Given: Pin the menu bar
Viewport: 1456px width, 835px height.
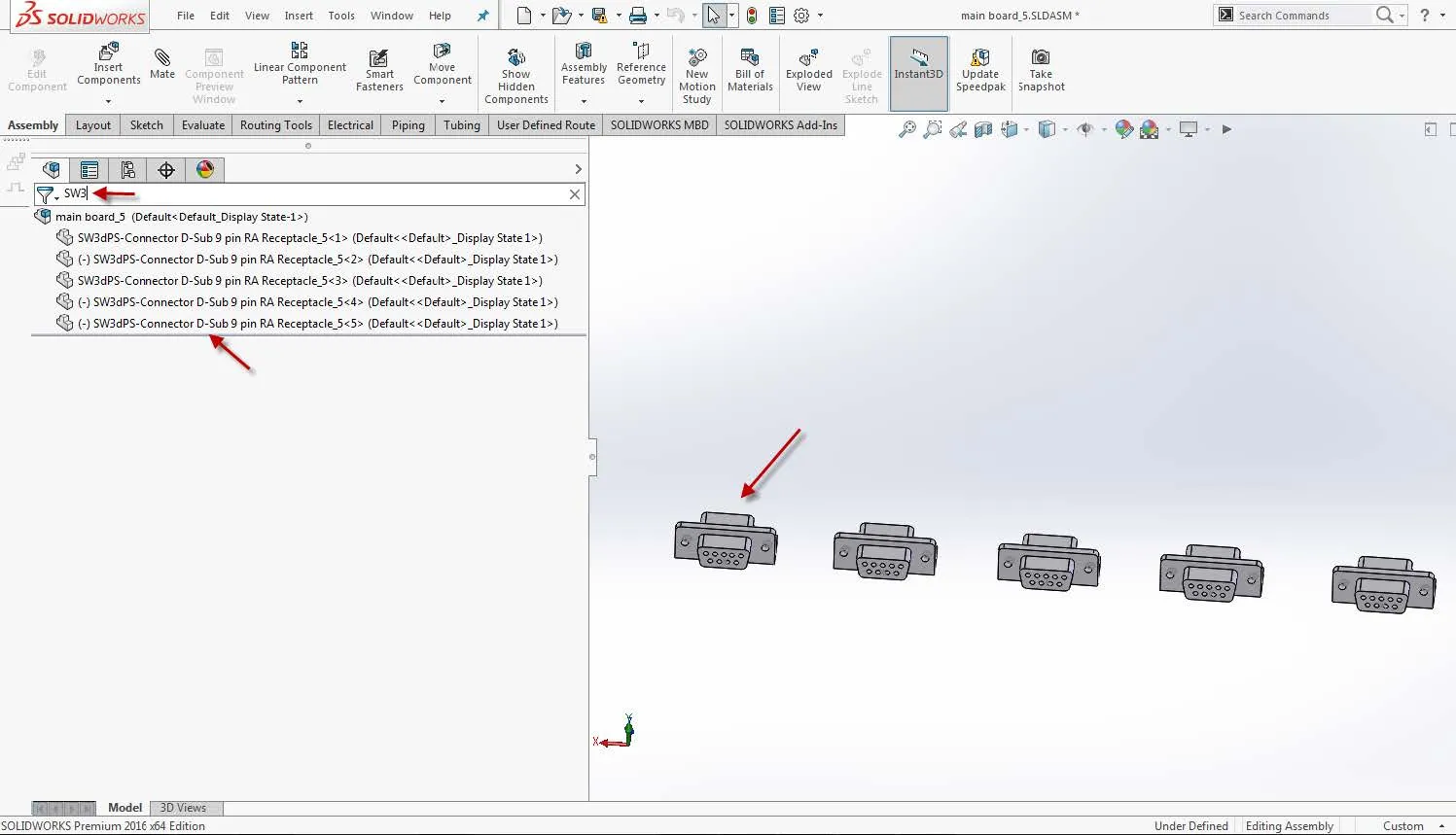Looking at the screenshot, I should 482,16.
